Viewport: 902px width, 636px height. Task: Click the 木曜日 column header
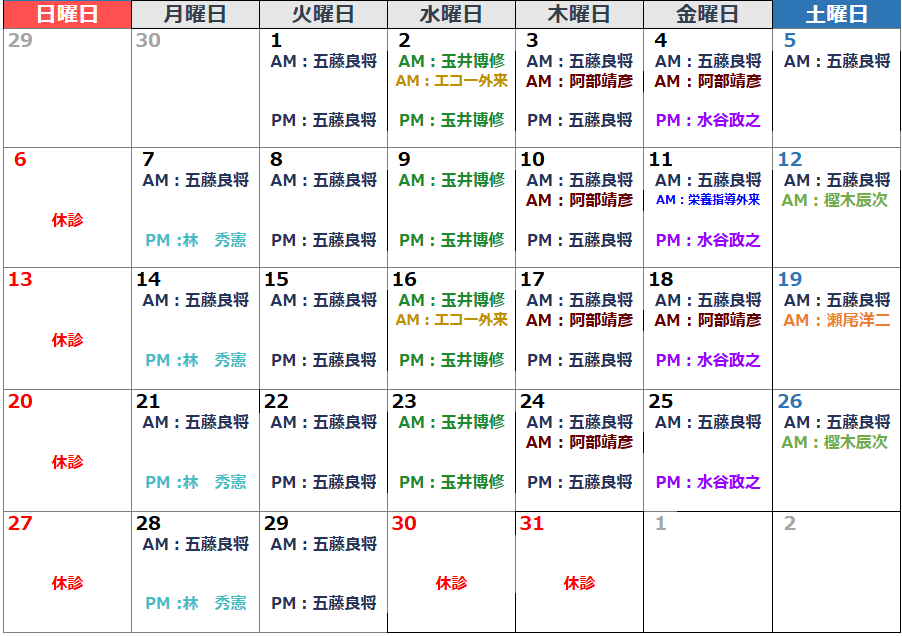[x=579, y=14]
